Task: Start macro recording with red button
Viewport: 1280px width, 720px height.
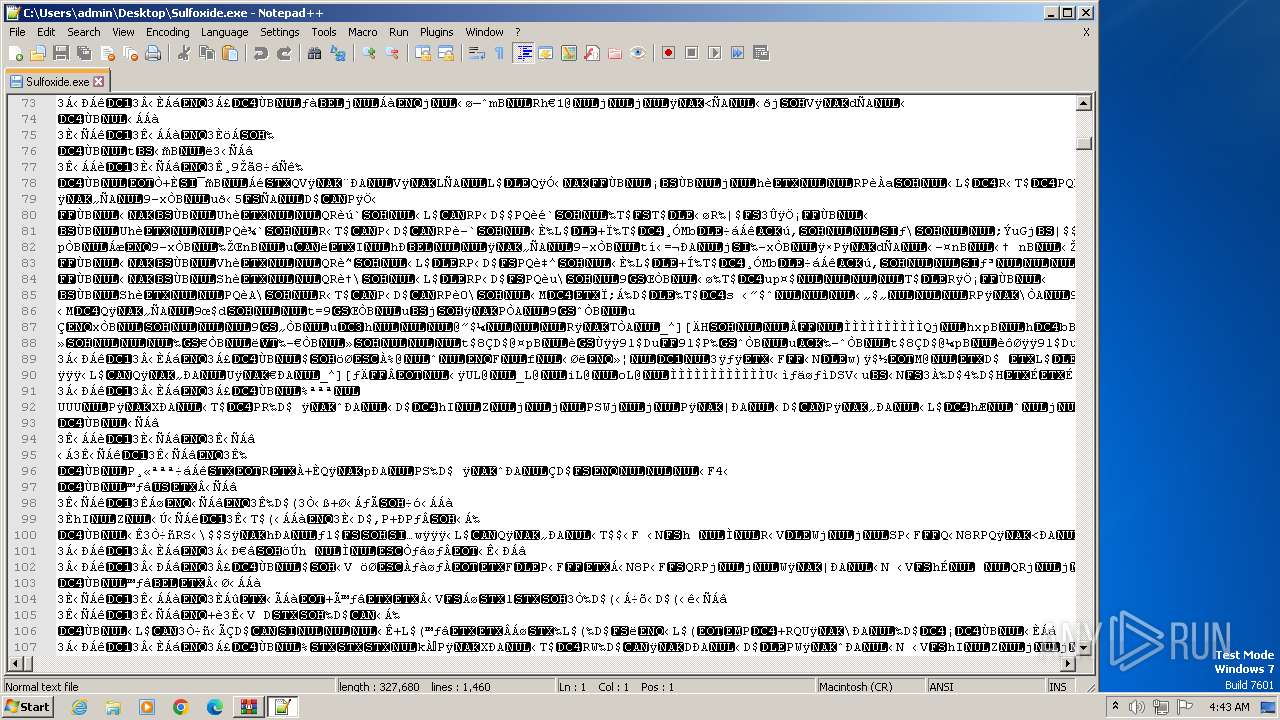Action: pyautogui.click(x=668, y=53)
